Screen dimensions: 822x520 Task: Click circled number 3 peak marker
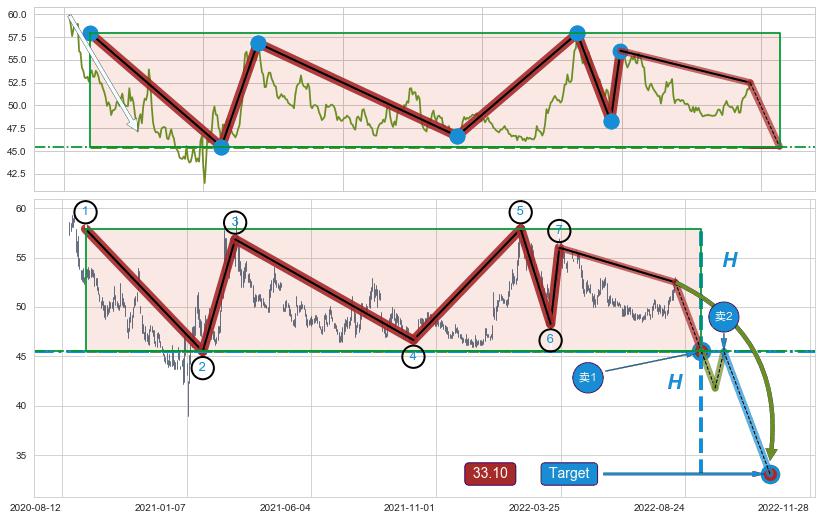pyautogui.click(x=235, y=222)
